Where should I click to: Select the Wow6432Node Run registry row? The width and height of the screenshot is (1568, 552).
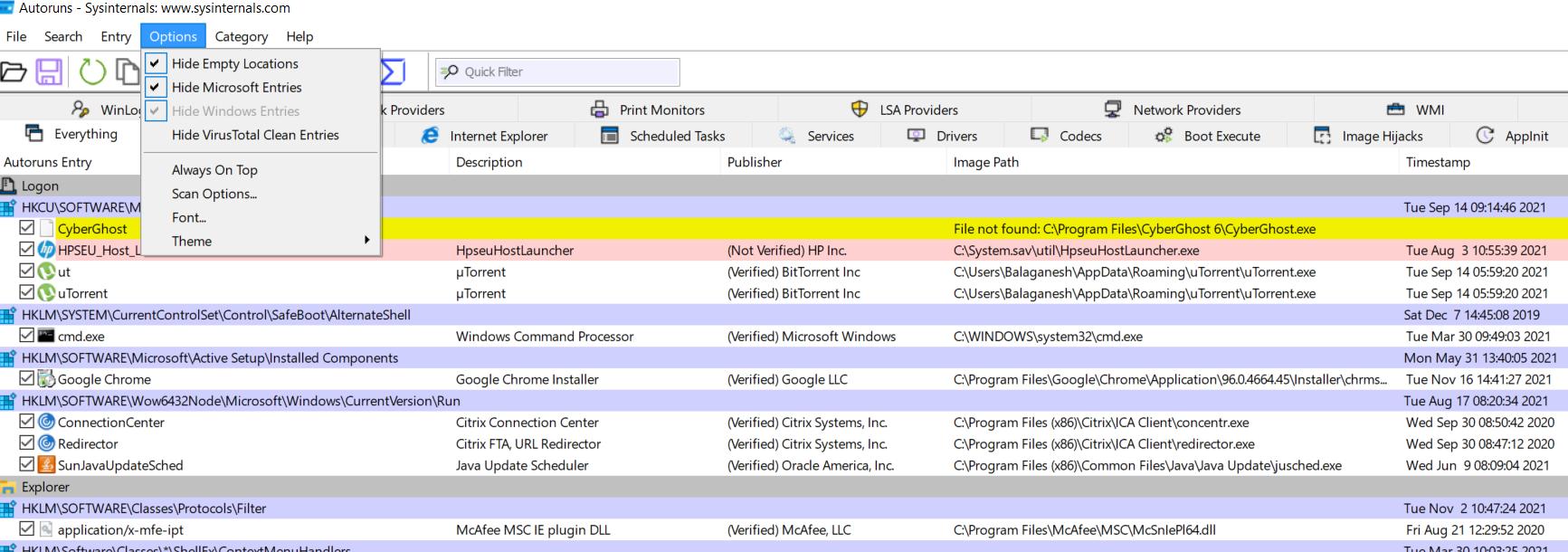(784, 401)
